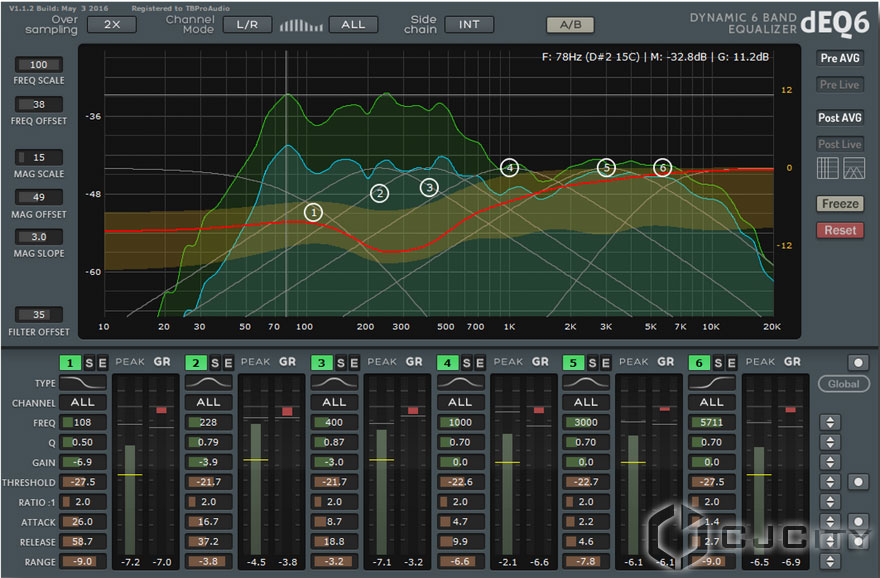
Task: Solo band 4 with its S button
Action: click(x=466, y=363)
